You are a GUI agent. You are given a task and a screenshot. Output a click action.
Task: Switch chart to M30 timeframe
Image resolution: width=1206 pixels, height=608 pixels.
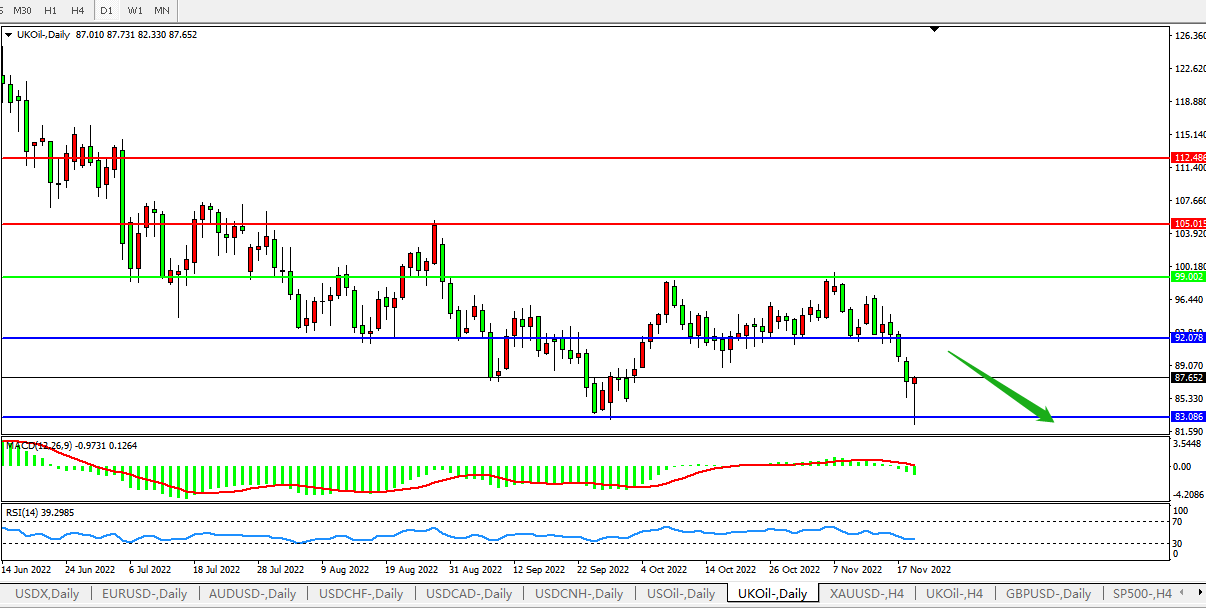23,10
